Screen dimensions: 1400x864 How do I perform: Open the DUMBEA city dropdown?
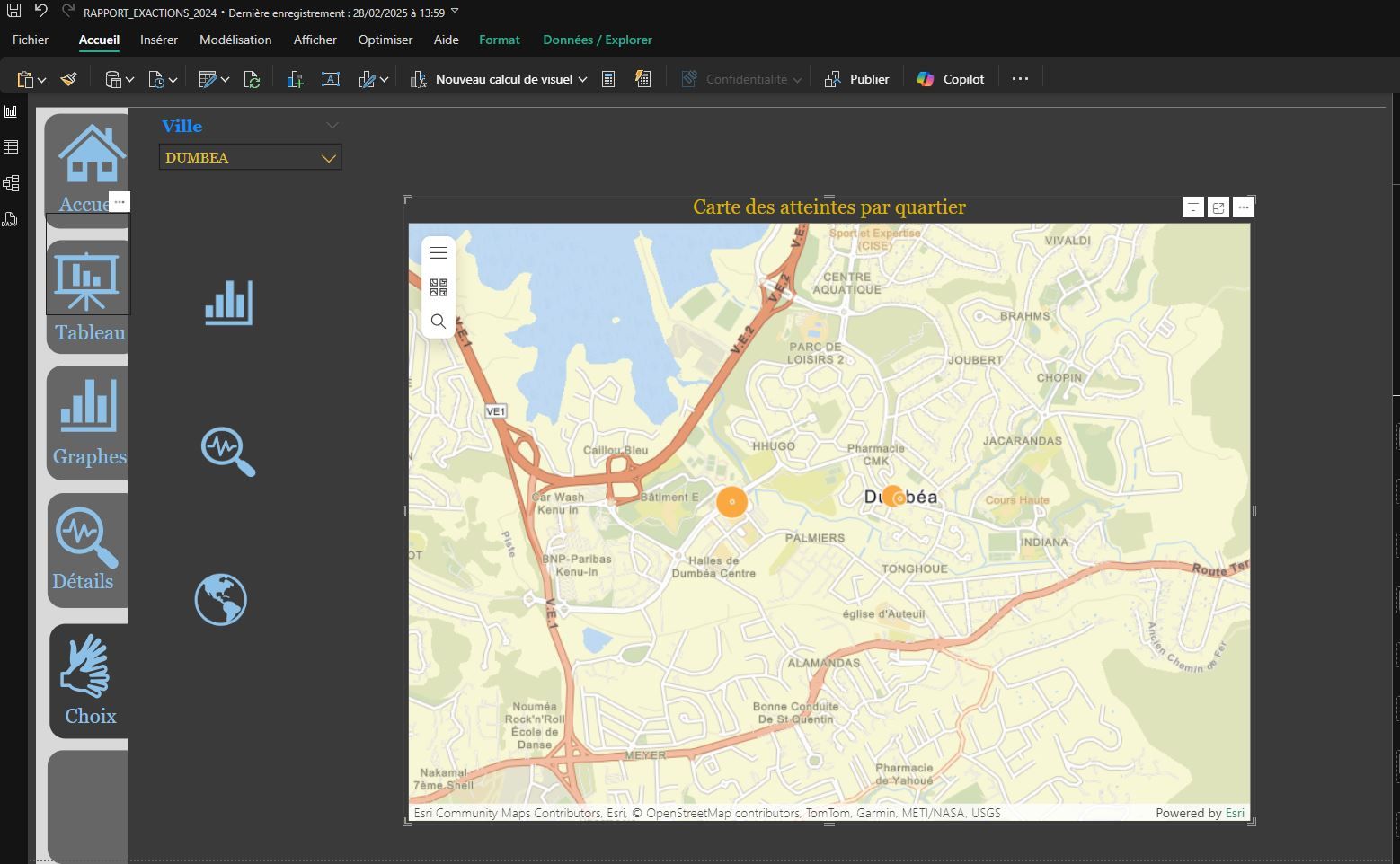tap(250, 157)
